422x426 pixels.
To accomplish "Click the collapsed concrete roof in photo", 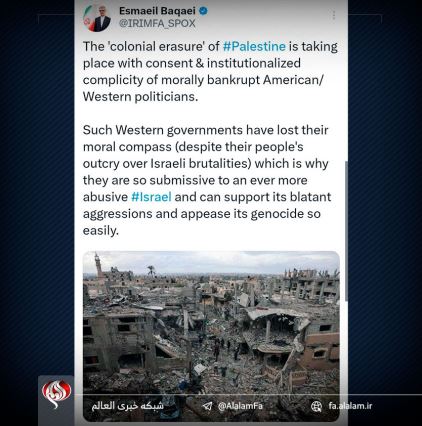I will [x=277, y=314].
